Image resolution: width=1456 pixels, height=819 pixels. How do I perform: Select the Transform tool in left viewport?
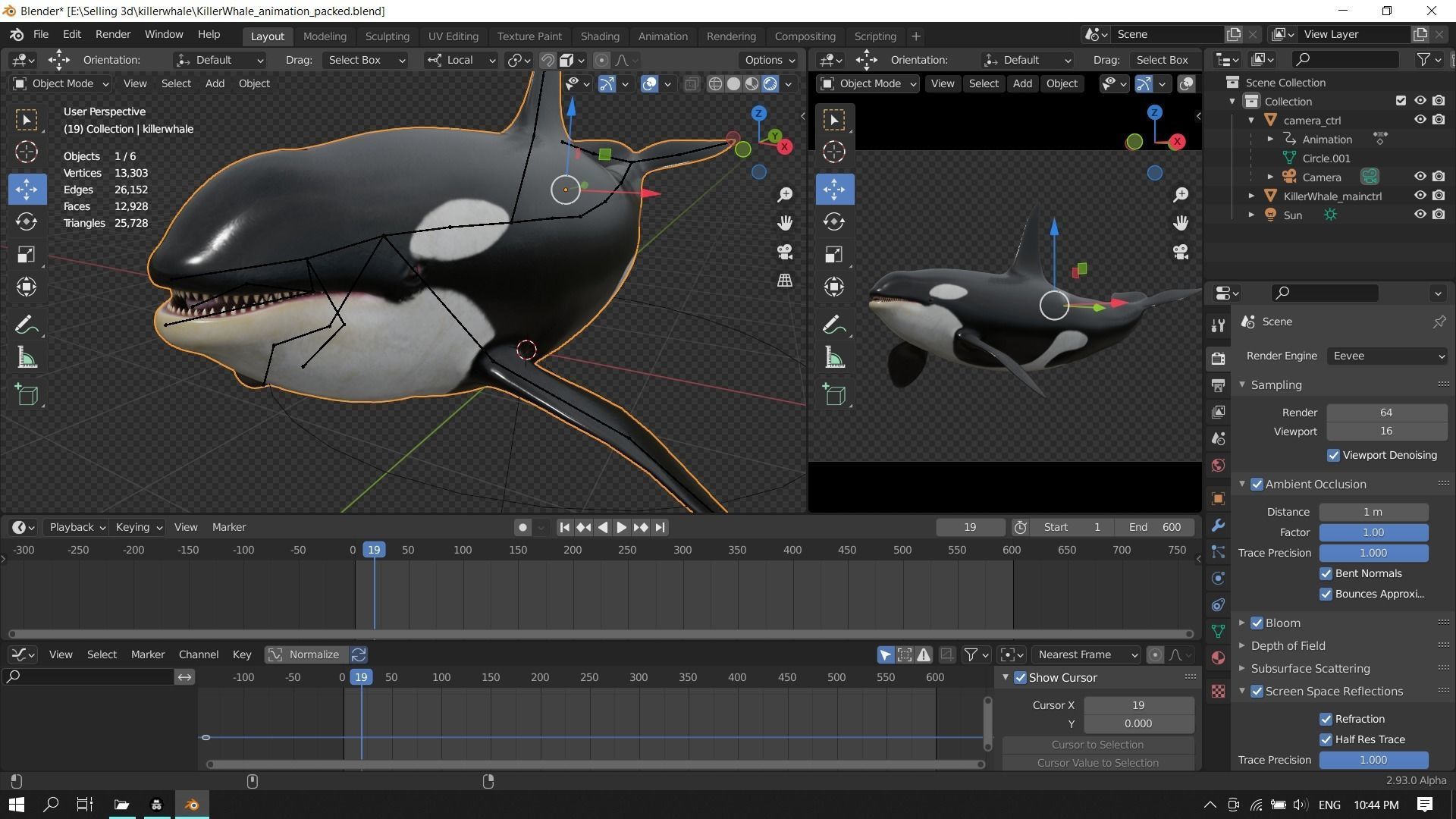pos(27,287)
